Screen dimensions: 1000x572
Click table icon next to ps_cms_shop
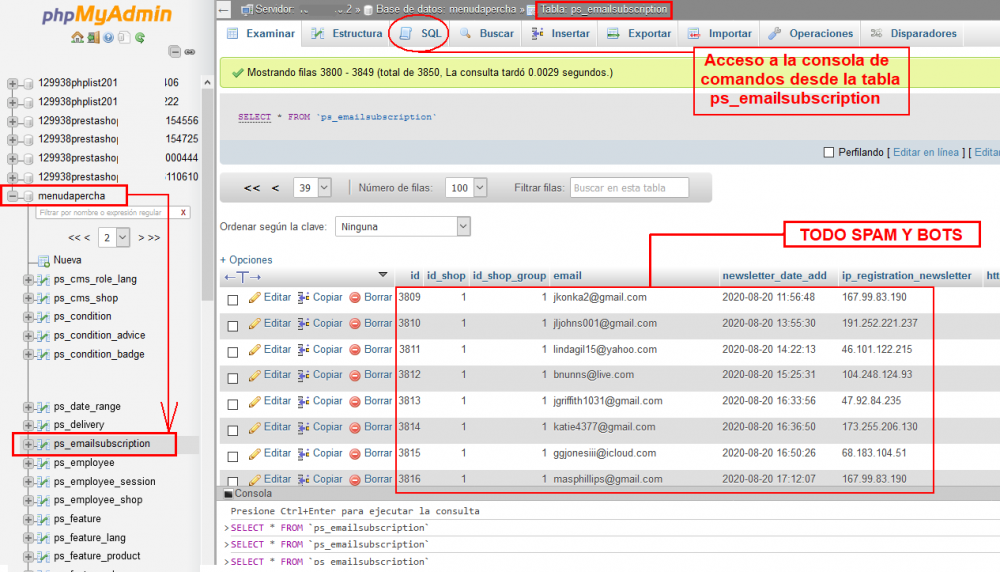(43, 298)
